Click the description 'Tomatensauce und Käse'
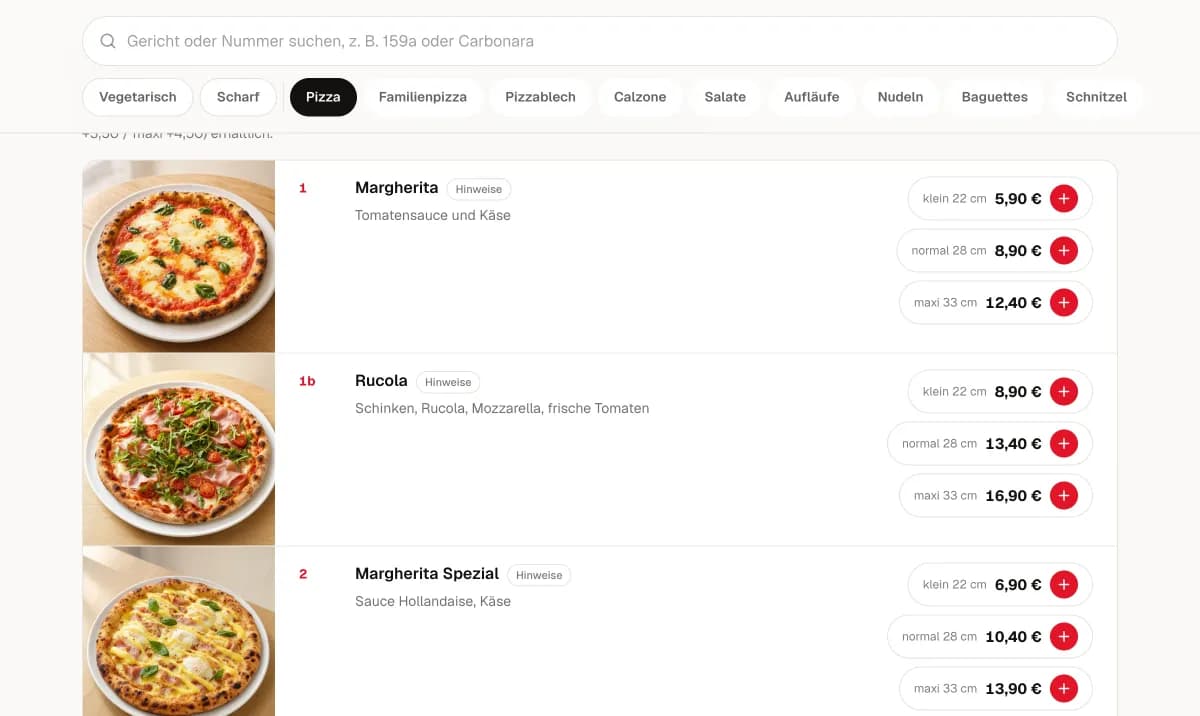 tap(433, 215)
